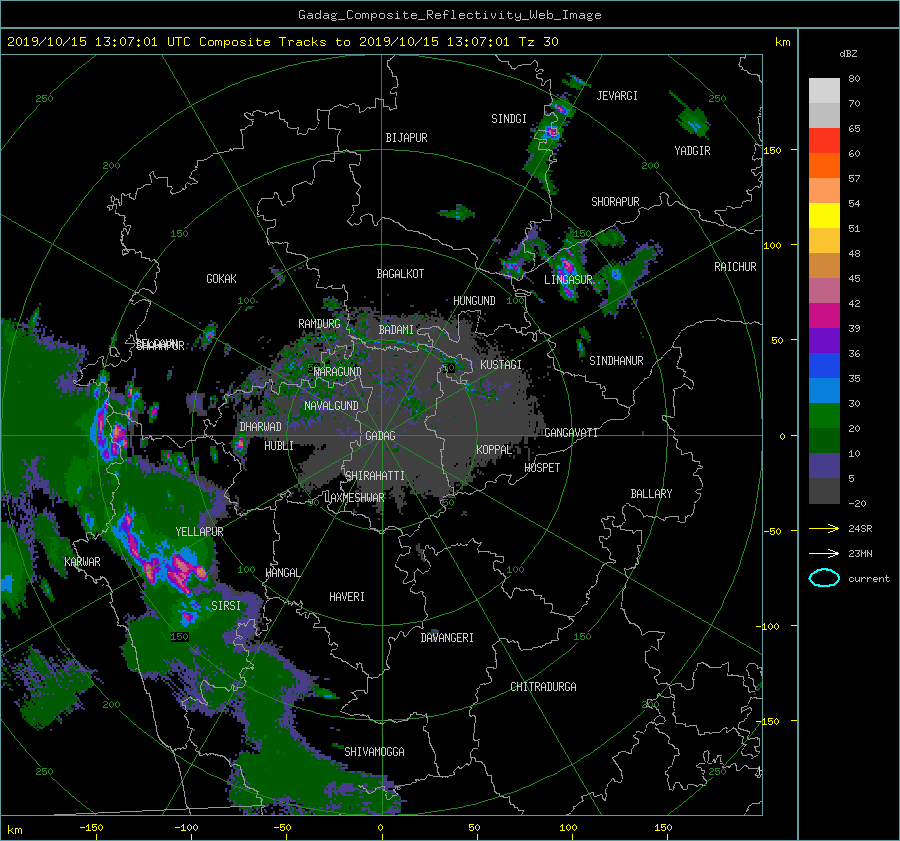Click the HAVERI label
This screenshot has width=900, height=841.
pos(347,597)
